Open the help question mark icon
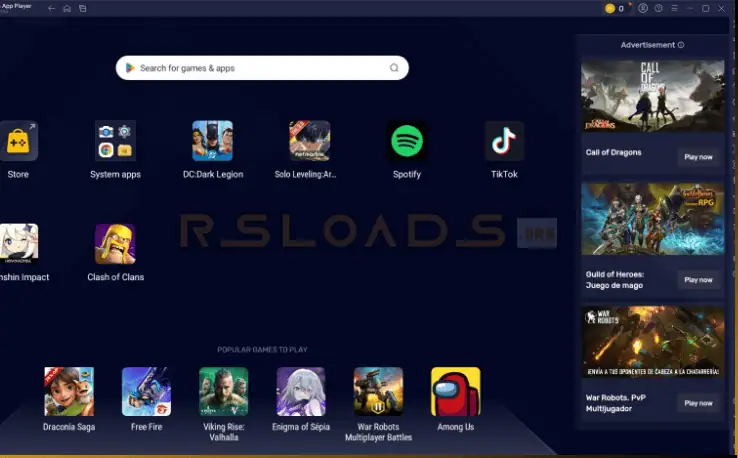738x458 pixels. [x=658, y=8]
